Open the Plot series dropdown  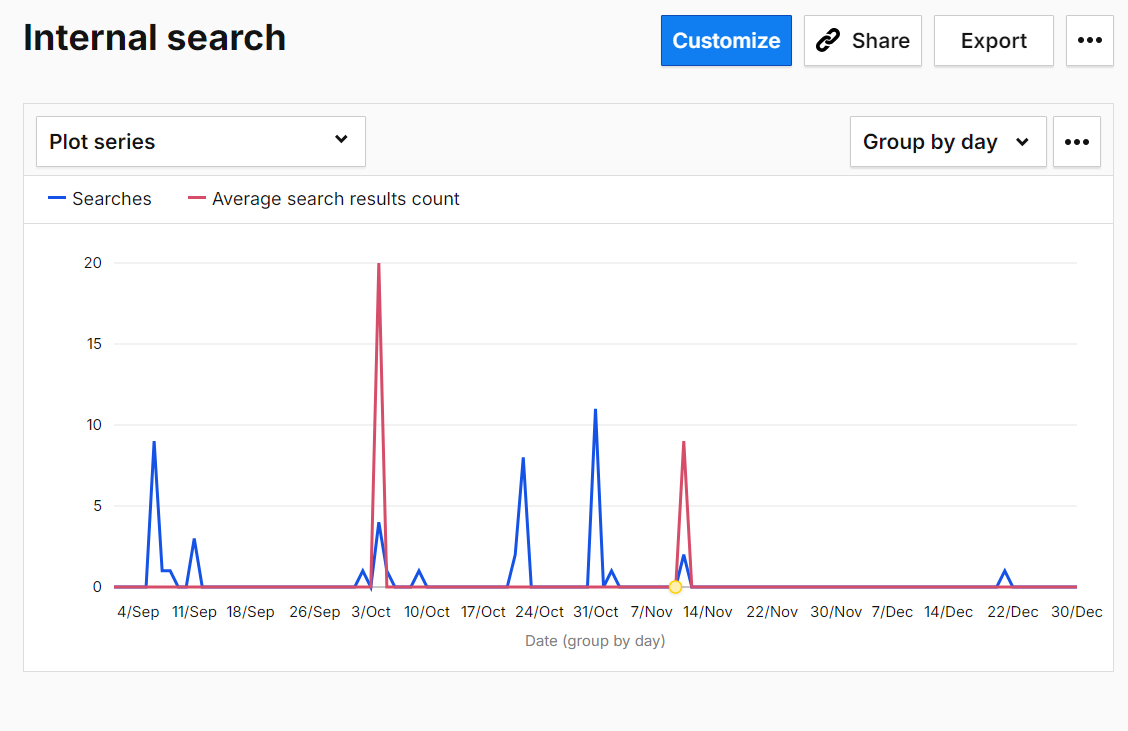[200, 141]
